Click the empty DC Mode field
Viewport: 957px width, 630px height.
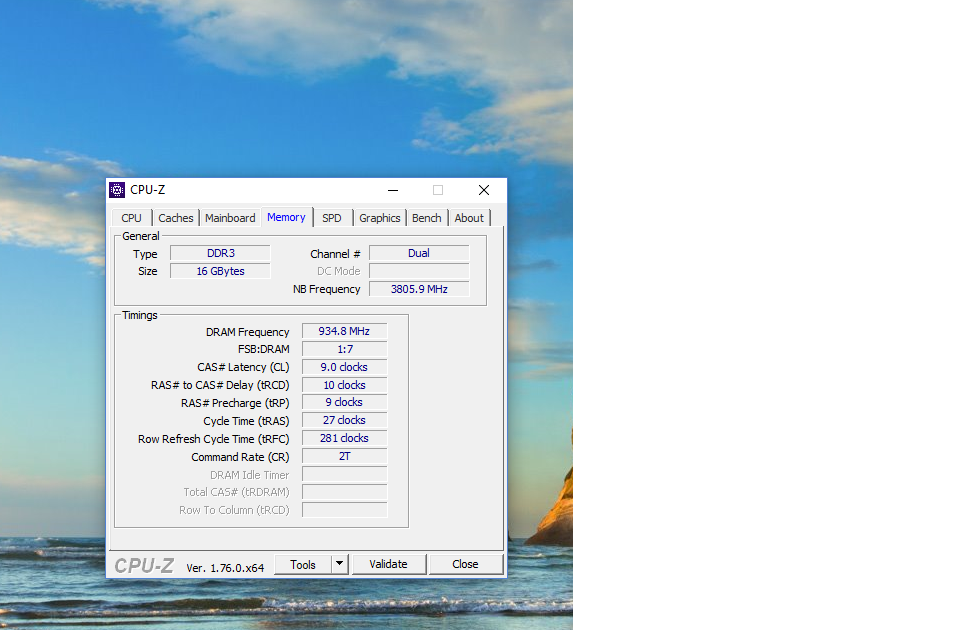click(x=419, y=271)
